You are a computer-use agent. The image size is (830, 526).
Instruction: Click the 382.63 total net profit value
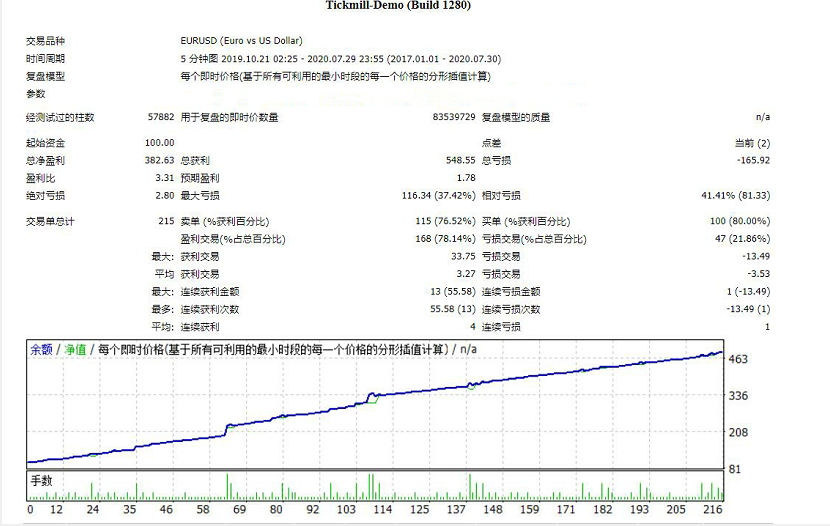pyautogui.click(x=159, y=160)
